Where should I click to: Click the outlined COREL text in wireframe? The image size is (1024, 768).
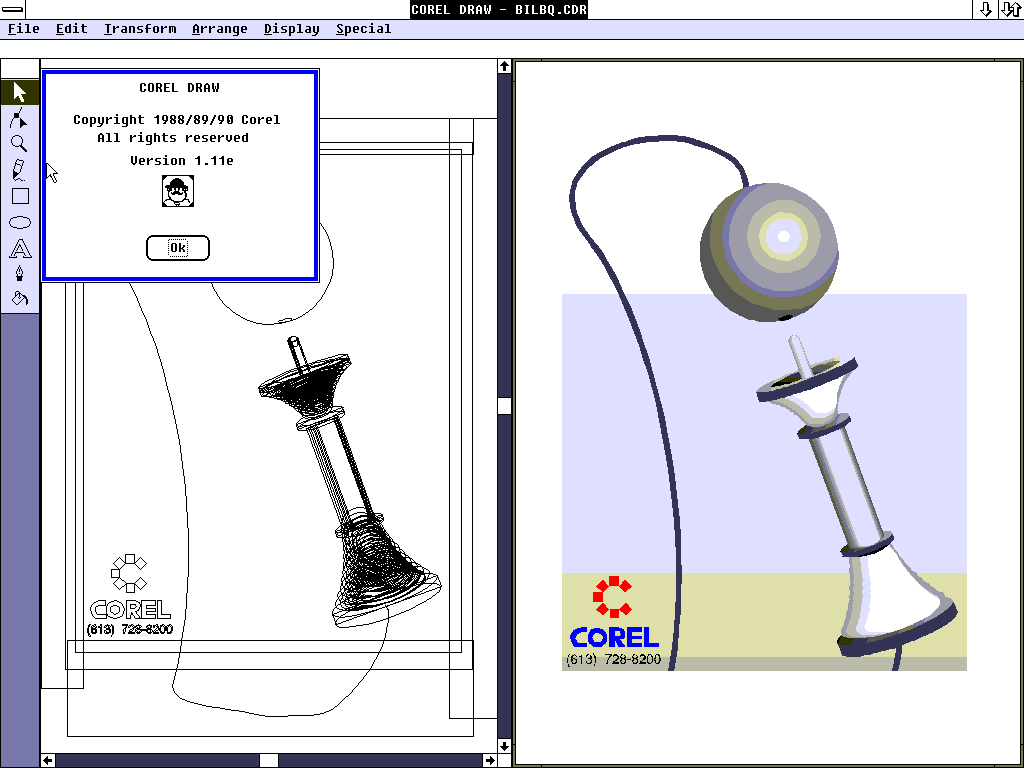(x=131, y=609)
